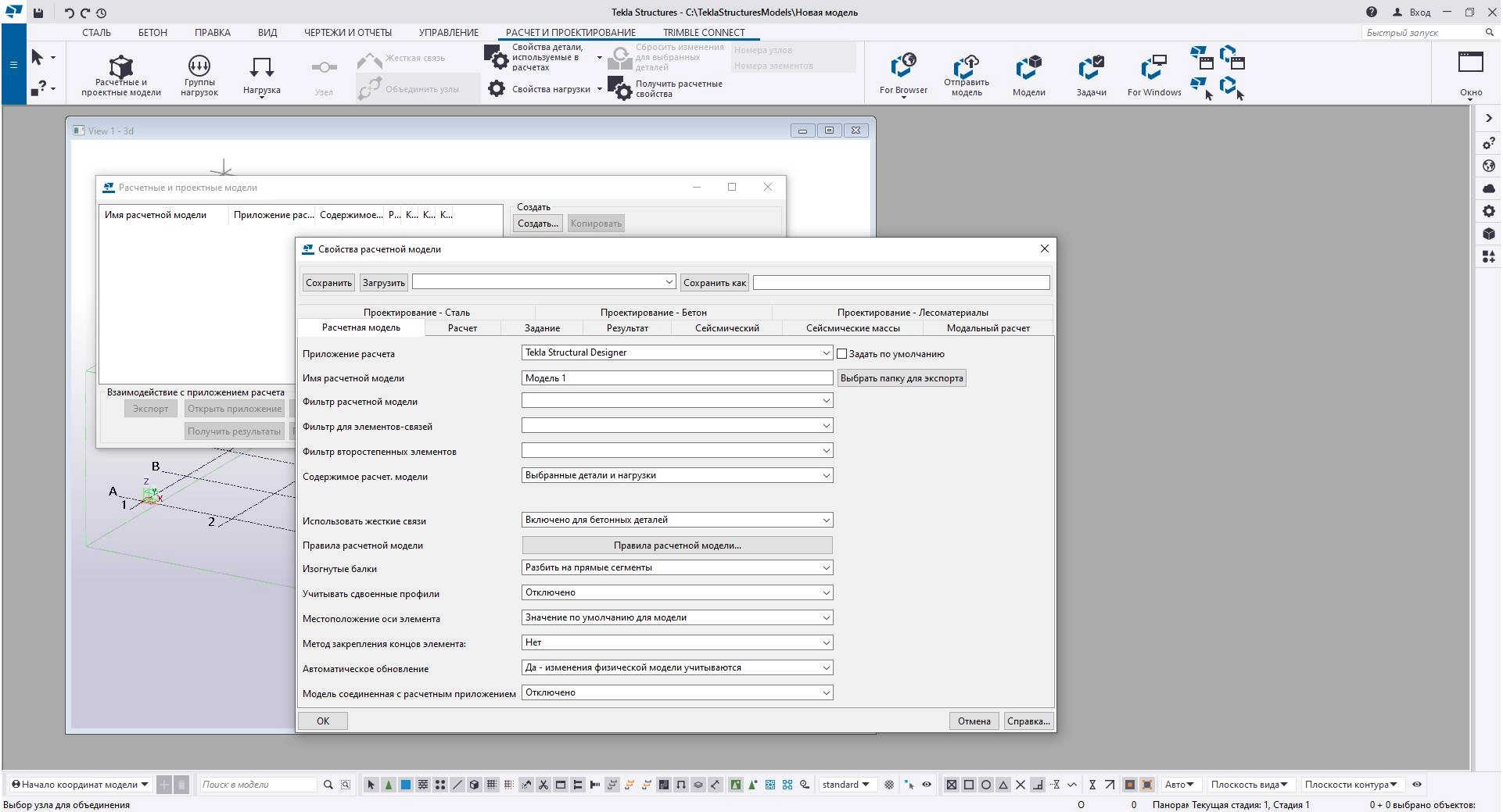Toggle Задать по умолчанию checkbox
The height and width of the screenshot is (812, 1503).
[x=842, y=354]
